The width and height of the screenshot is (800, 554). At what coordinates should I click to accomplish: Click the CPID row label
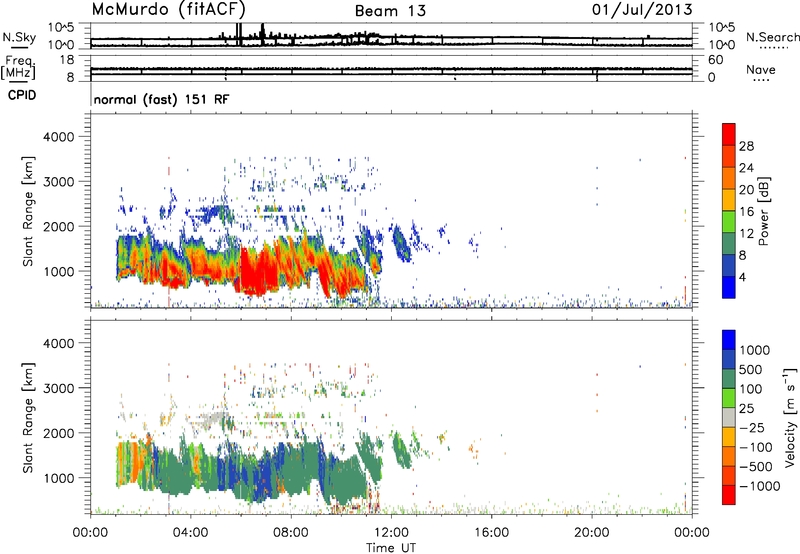22,95
